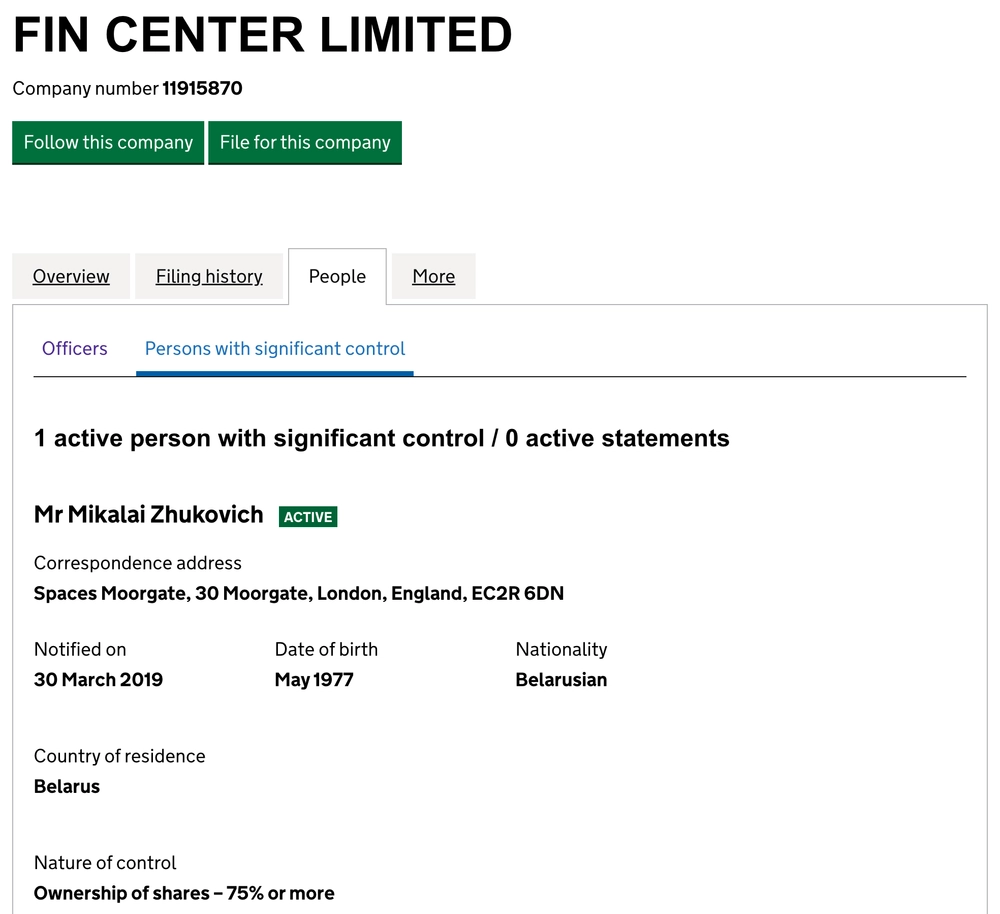This screenshot has width=1000, height=914.
Task: Follow this company
Action: [107, 142]
